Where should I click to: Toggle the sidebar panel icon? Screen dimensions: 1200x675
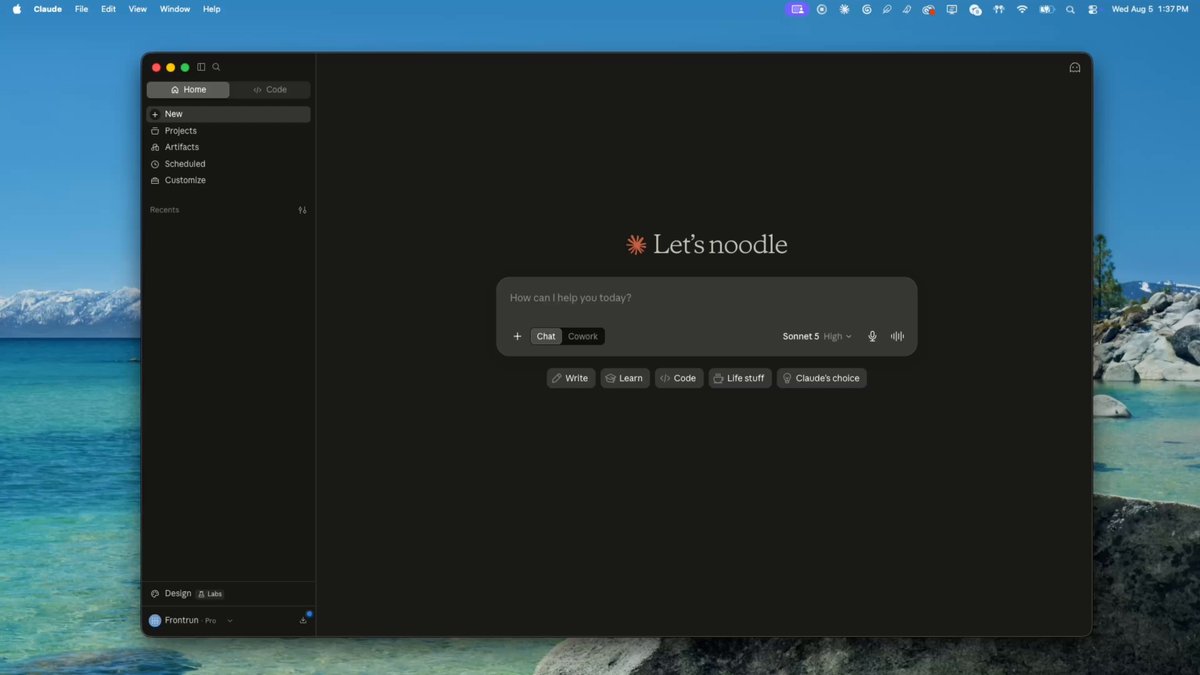coord(201,67)
